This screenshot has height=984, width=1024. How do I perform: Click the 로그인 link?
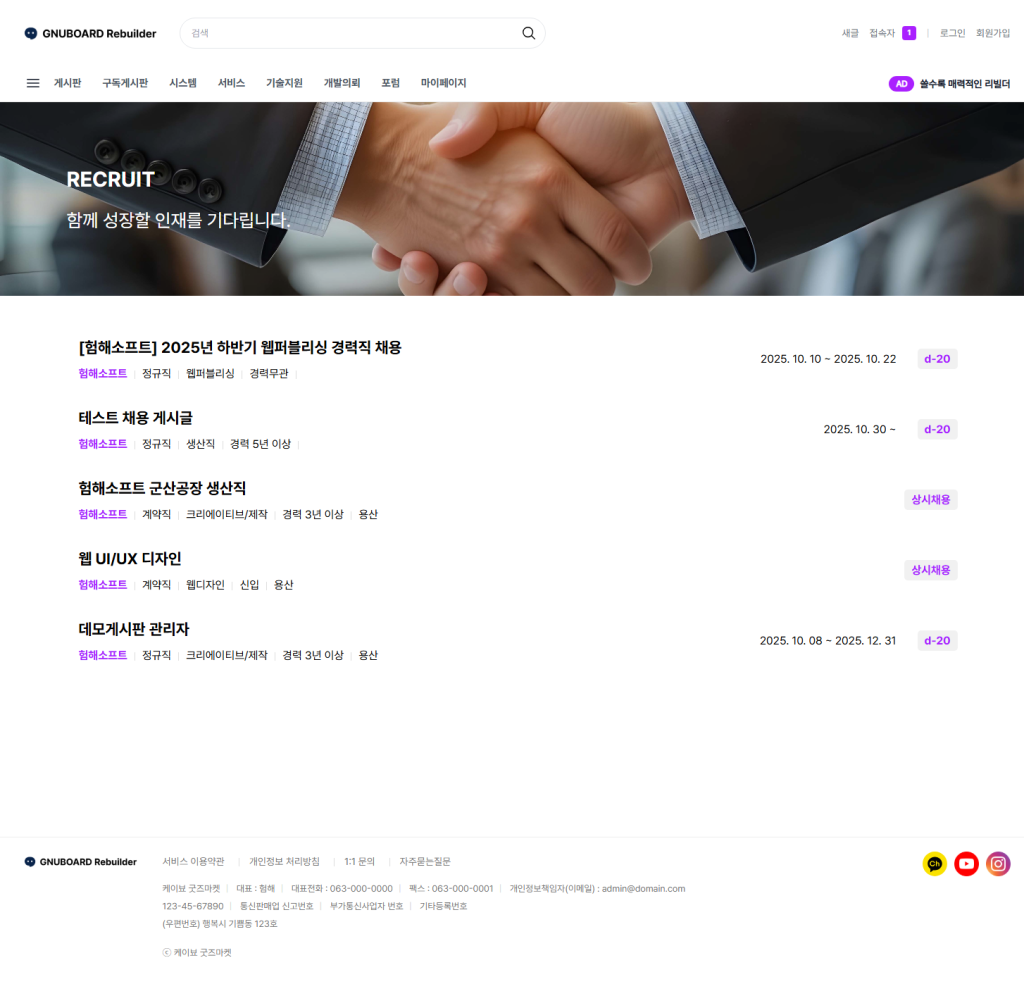point(952,33)
